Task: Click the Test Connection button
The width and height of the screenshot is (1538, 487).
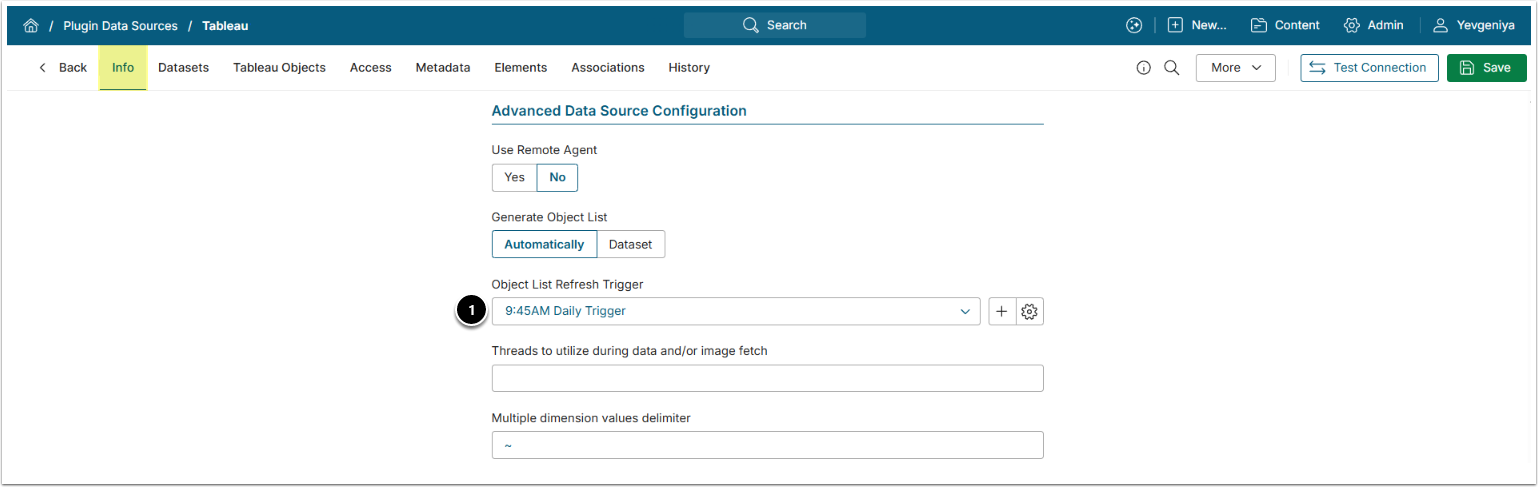Action: point(1369,68)
